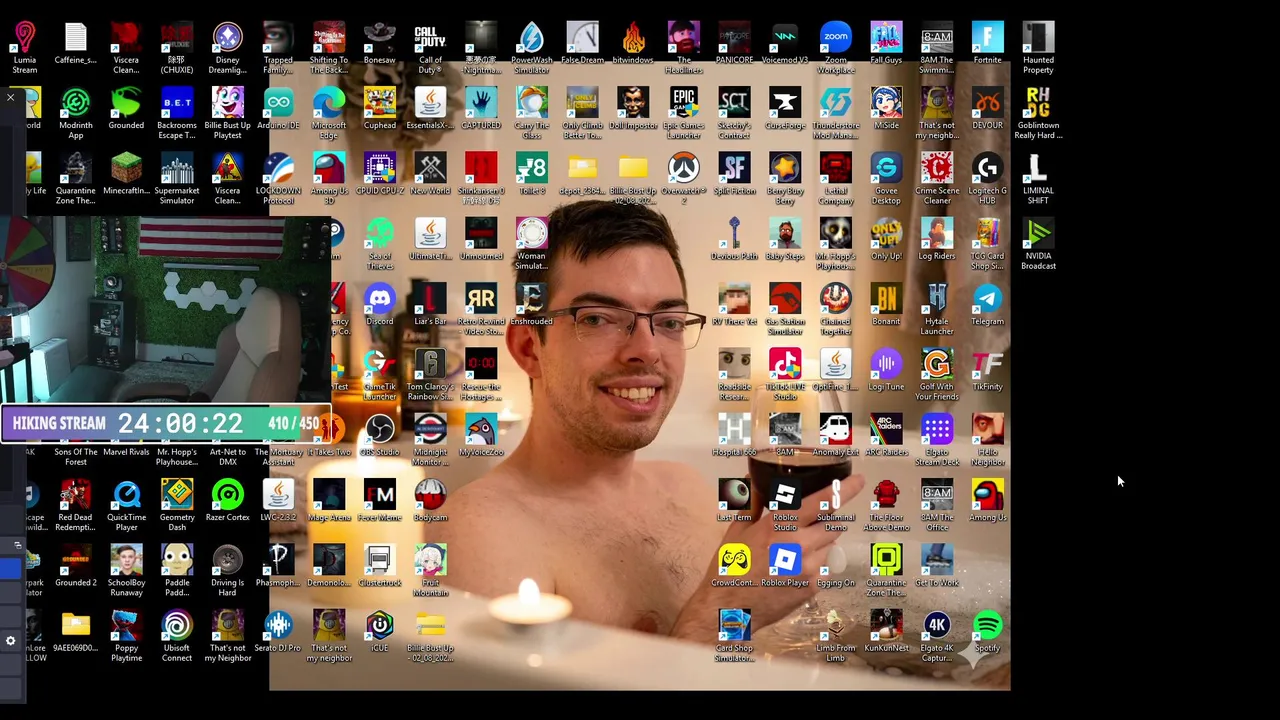Image resolution: width=1280 pixels, height=720 pixels.
Task: Open the Hytale Launcher shortcut
Action: click(937, 310)
